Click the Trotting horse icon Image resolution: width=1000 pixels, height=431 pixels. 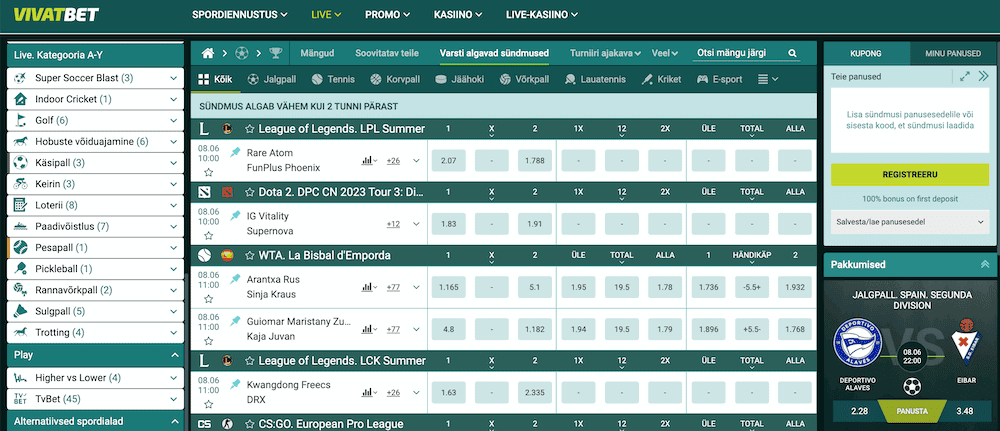[20, 332]
